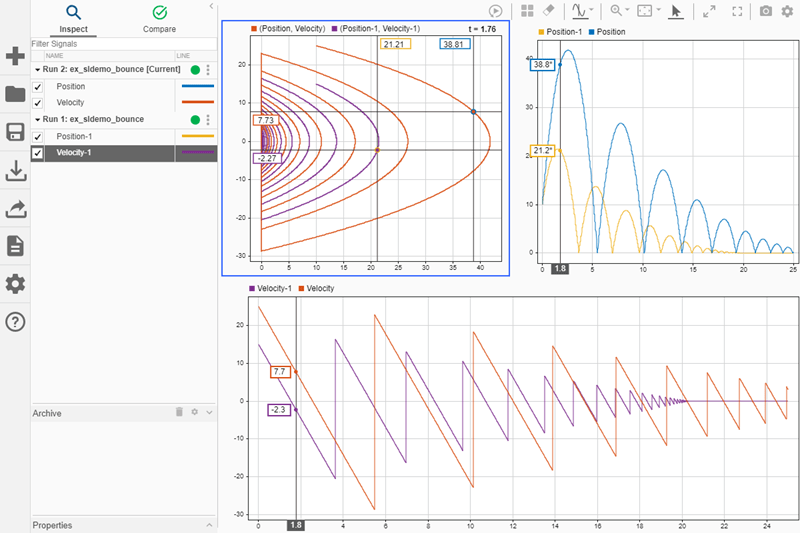Open Run 1 three-dot options menu

pyautogui.click(x=208, y=119)
